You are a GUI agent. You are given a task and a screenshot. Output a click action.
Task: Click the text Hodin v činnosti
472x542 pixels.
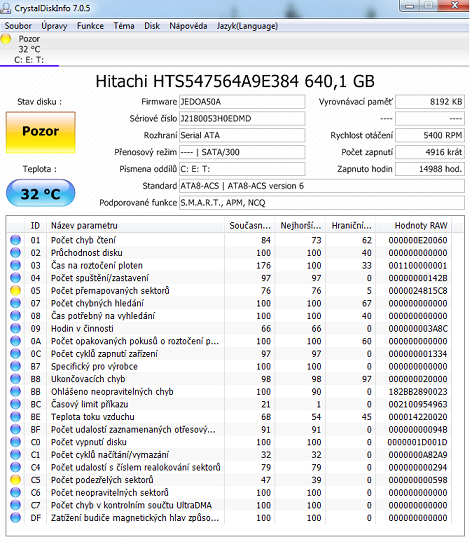pyautogui.click(x=82, y=328)
